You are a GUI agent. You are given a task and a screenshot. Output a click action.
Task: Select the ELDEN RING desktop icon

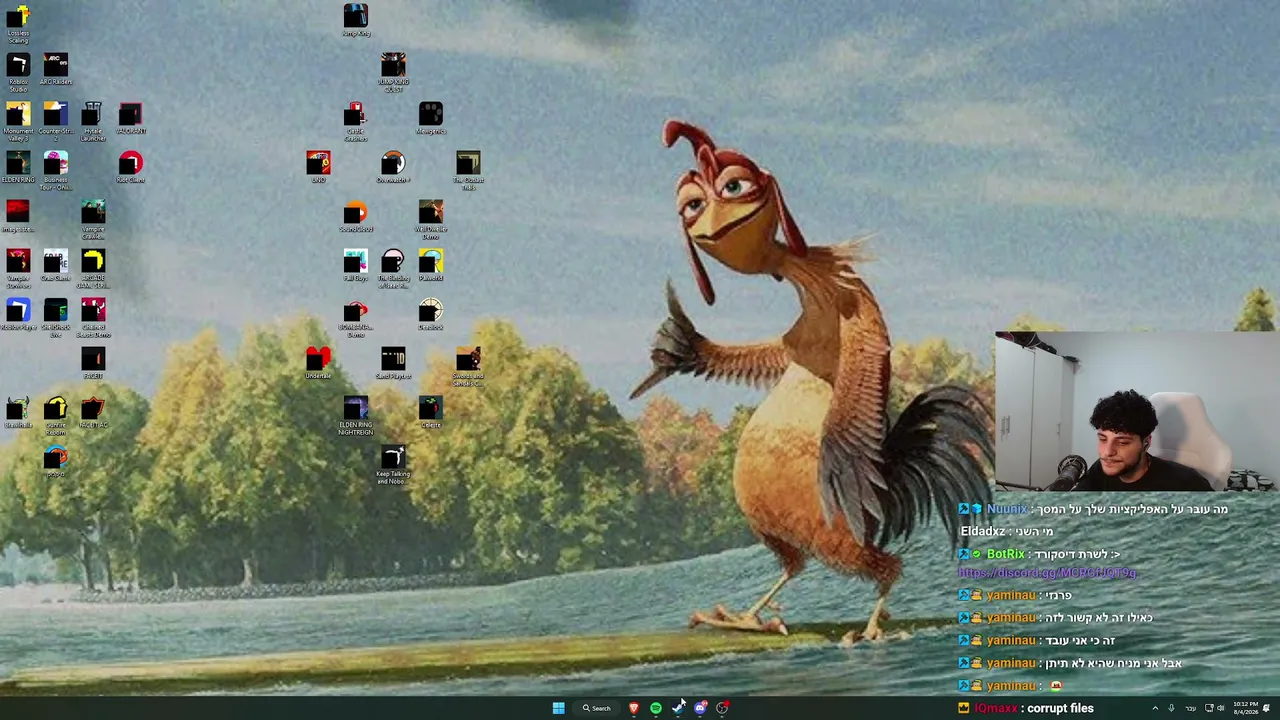tap(18, 168)
